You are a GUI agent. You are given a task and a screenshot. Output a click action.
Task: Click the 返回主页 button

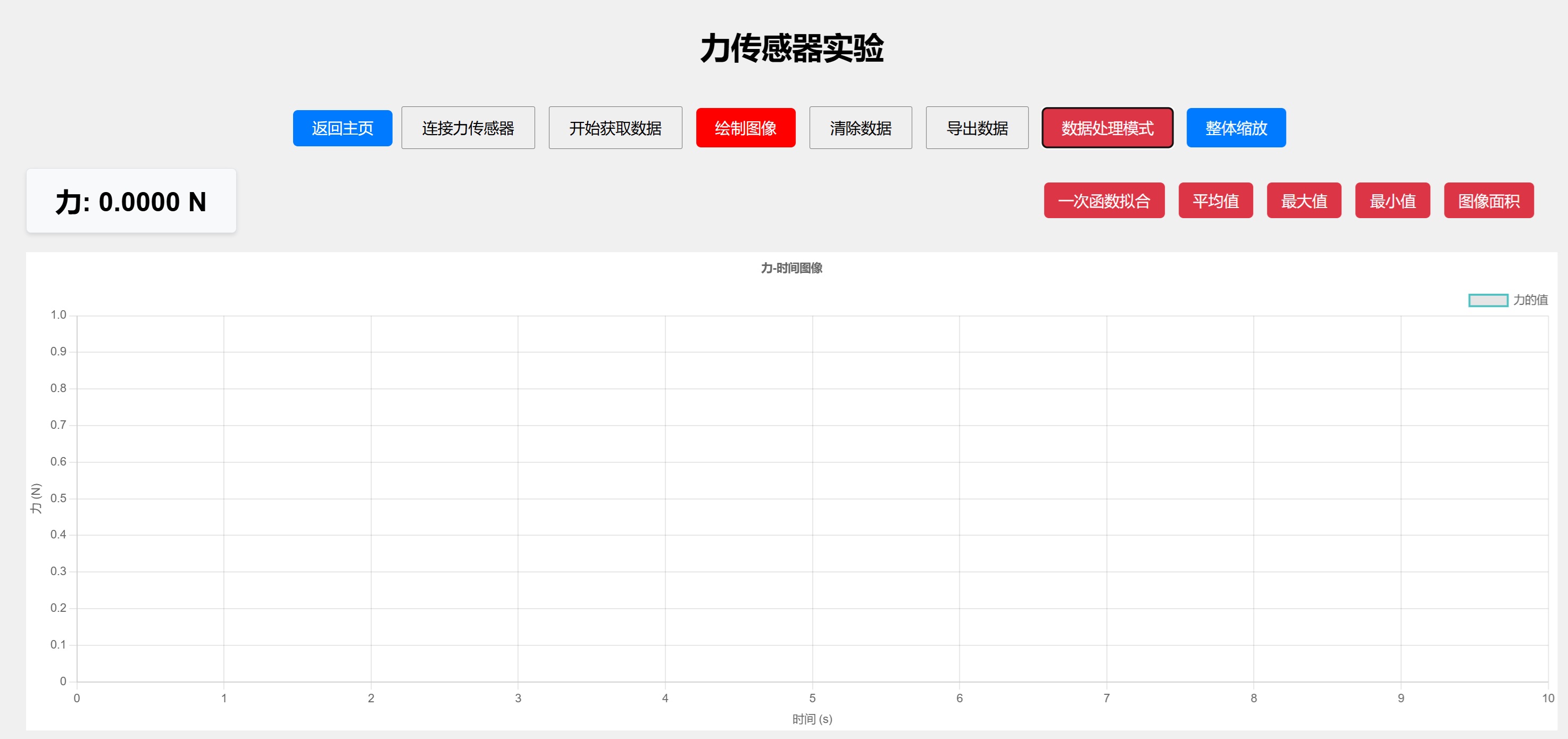pos(342,127)
